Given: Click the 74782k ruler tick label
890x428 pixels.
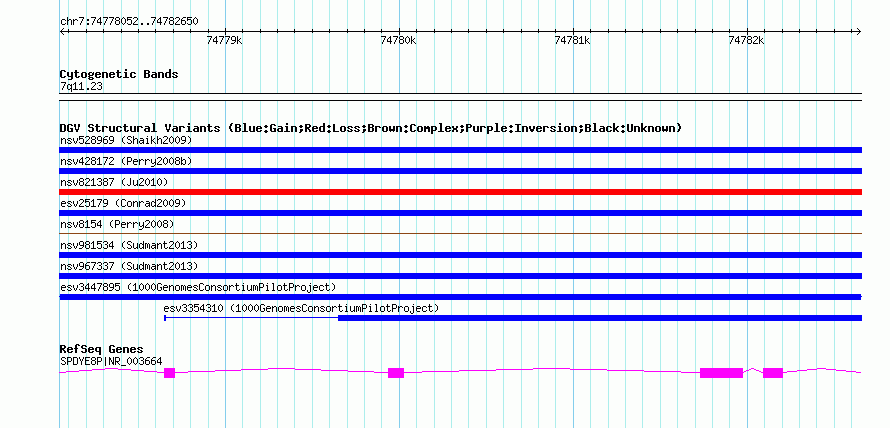Looking at the screenshot, I should coord(747,40).
